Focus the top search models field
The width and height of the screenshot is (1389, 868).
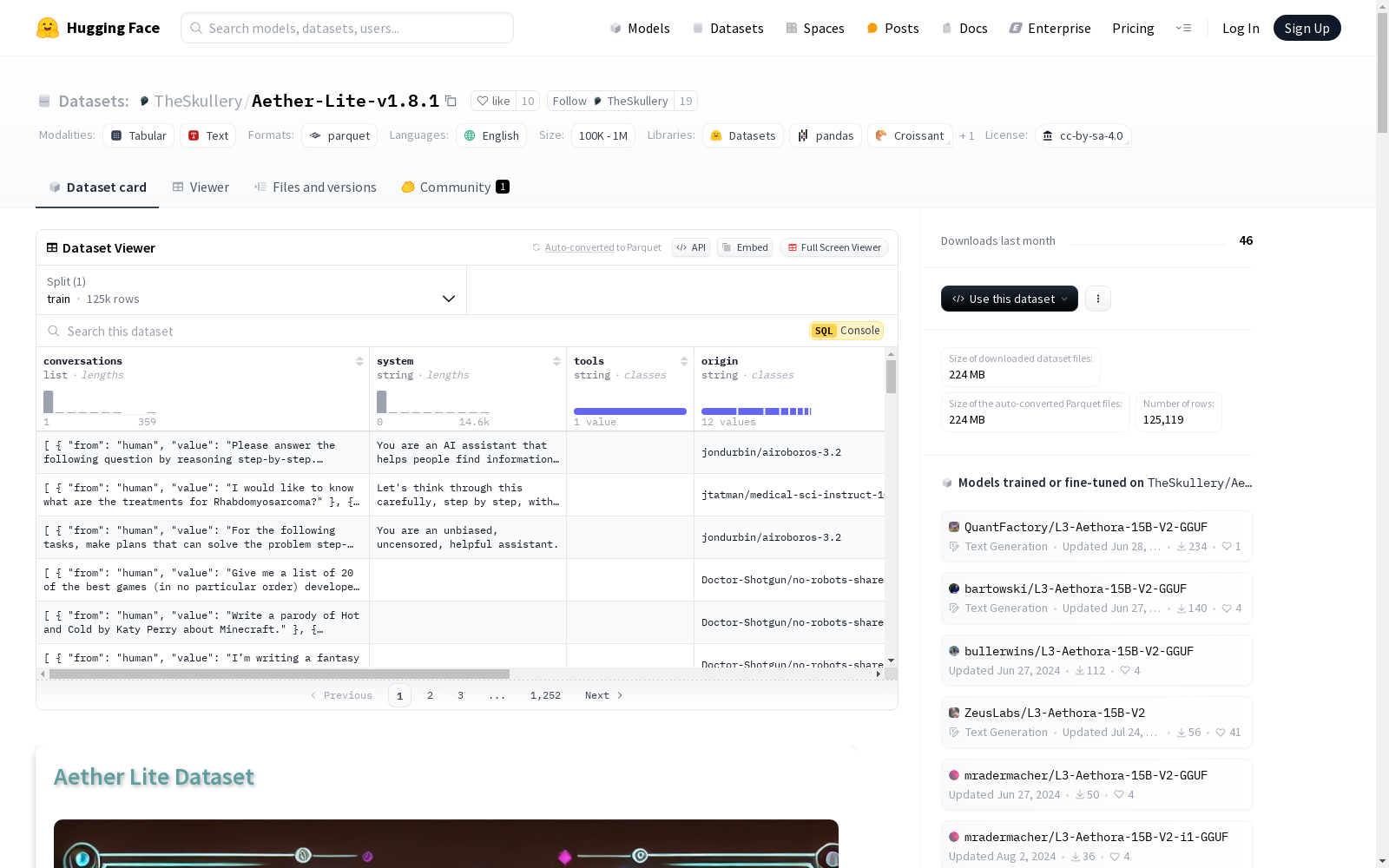pyautogui.click(x=347, y=28)
